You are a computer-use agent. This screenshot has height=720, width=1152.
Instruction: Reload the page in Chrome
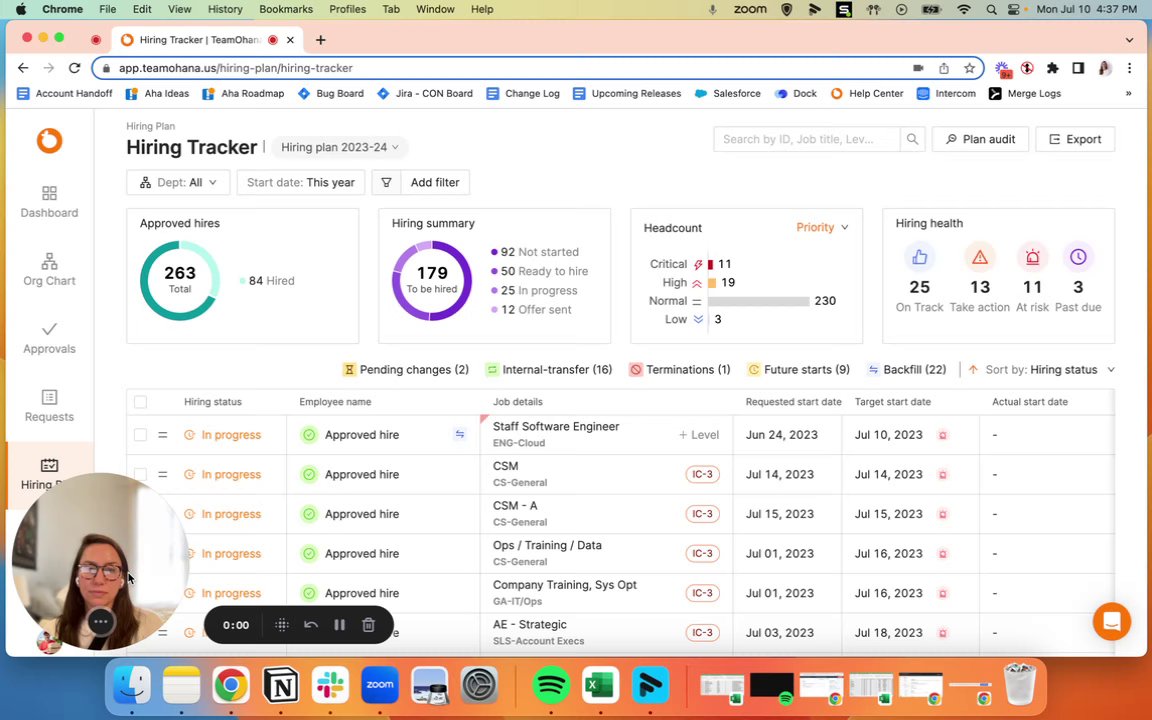click(x=74, y=68)
